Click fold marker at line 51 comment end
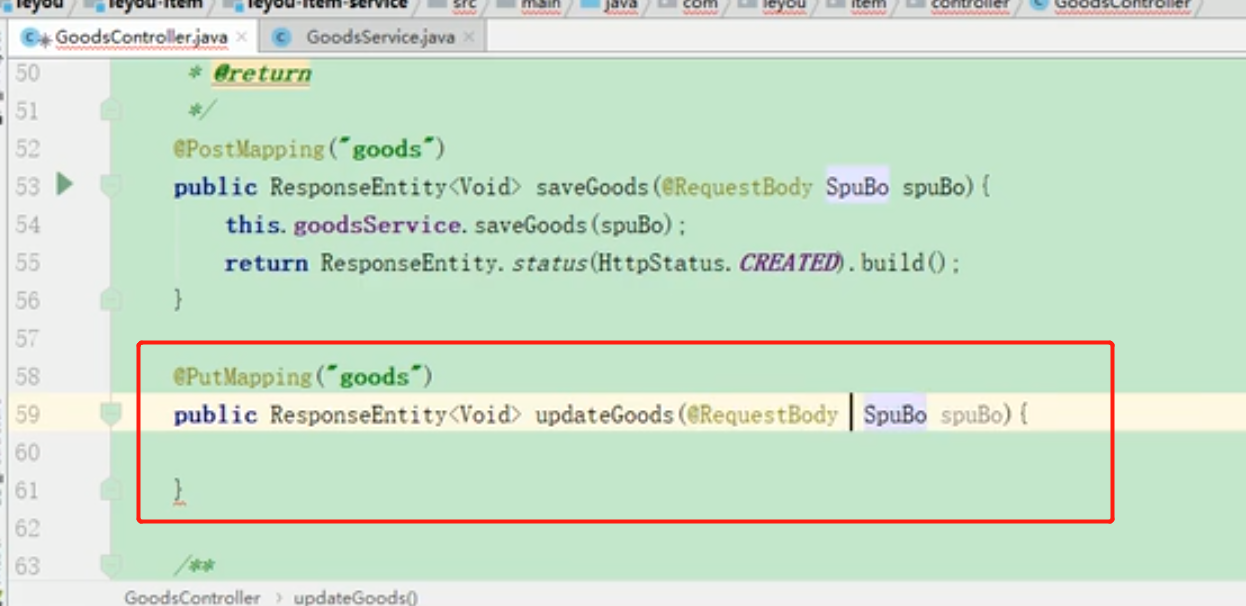1246x606 pixels. coord(111,110)
